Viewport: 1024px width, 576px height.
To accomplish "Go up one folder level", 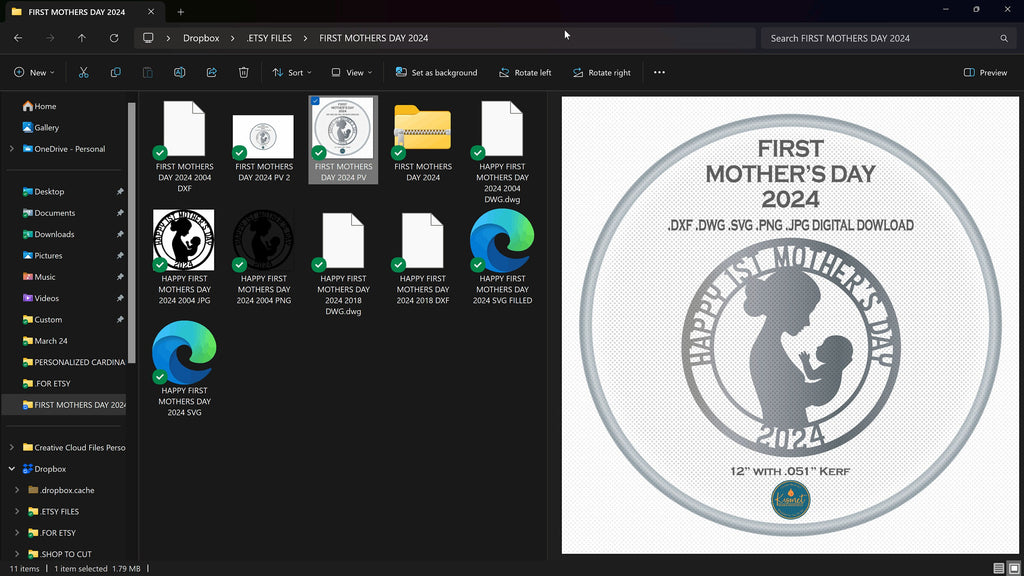I will 82,38.
